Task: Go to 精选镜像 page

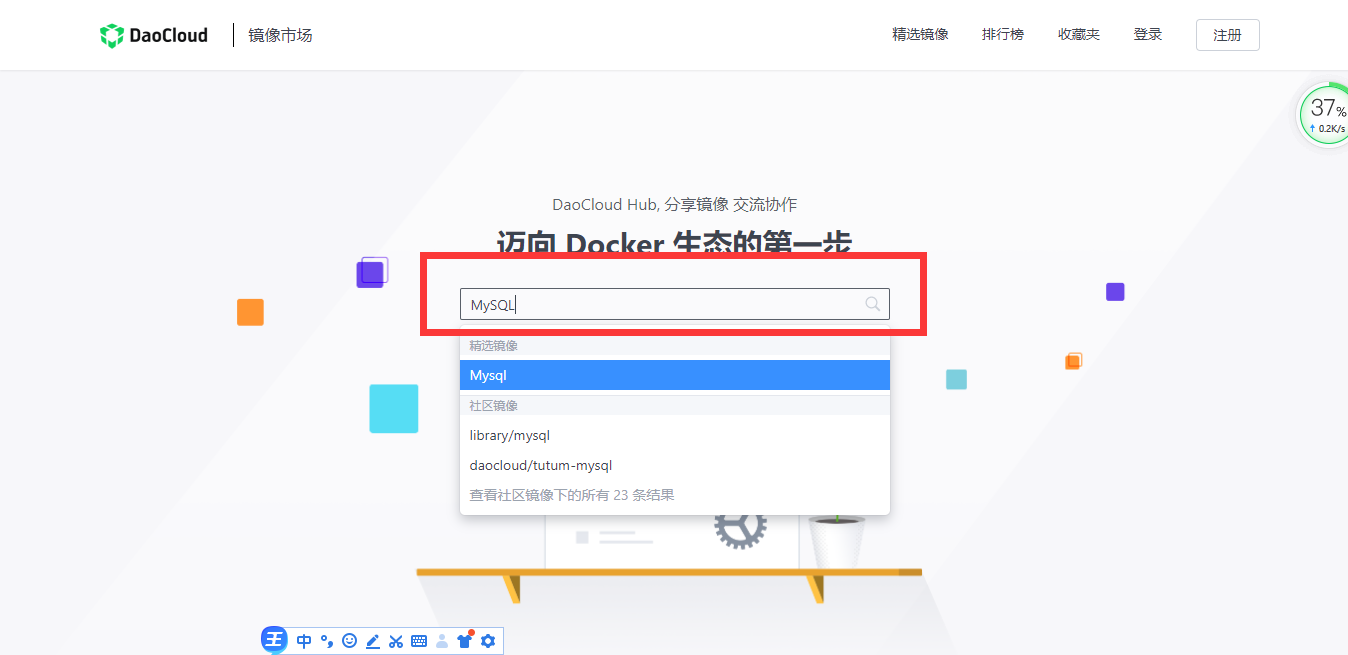Action: 920,35
